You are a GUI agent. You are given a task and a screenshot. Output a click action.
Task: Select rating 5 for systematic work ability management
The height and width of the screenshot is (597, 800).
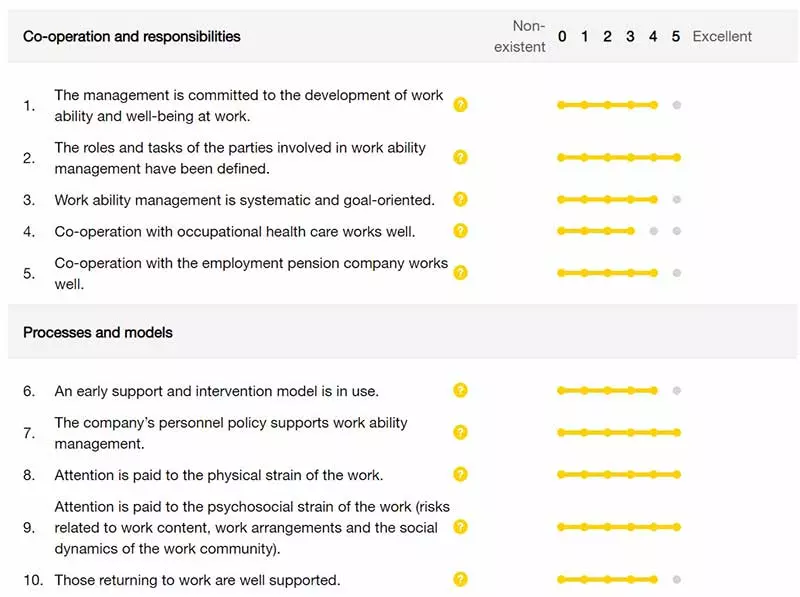click(x=677, y=199)
